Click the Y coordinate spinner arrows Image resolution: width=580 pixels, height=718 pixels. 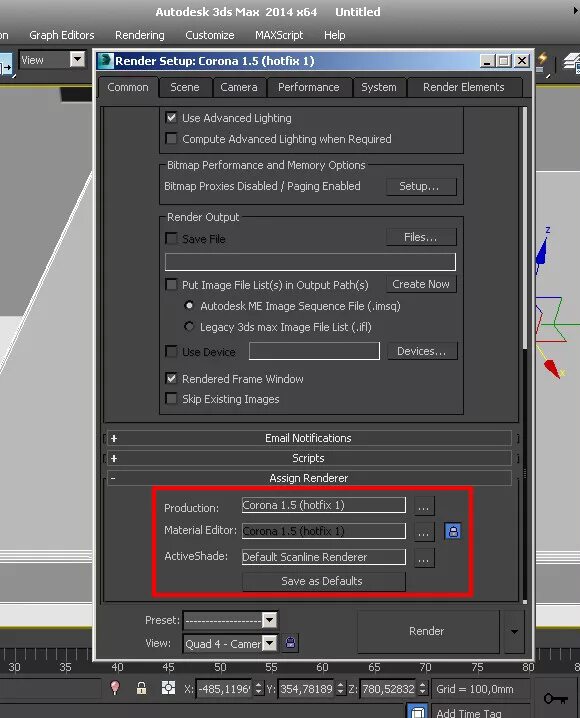[x=341, y=688]
